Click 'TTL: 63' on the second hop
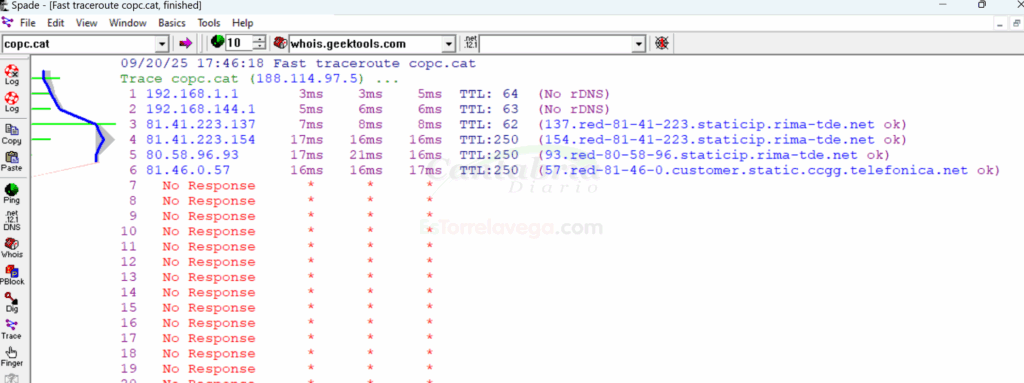The width and height of the screenshot is (1024, 383). click(488, 109)
